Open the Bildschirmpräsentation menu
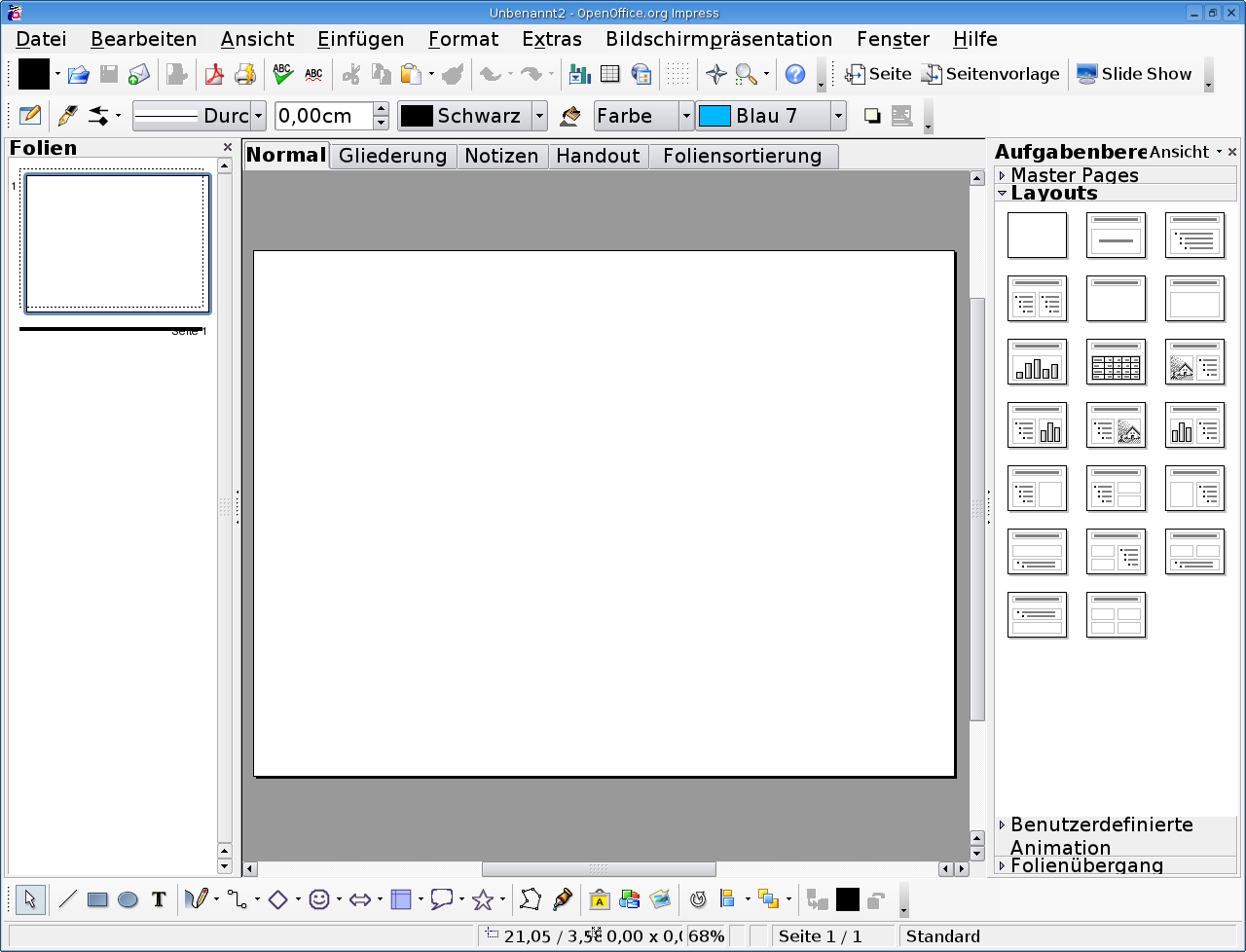The height and width of the screenshot is (952, 1246). (x=718, y=39)
